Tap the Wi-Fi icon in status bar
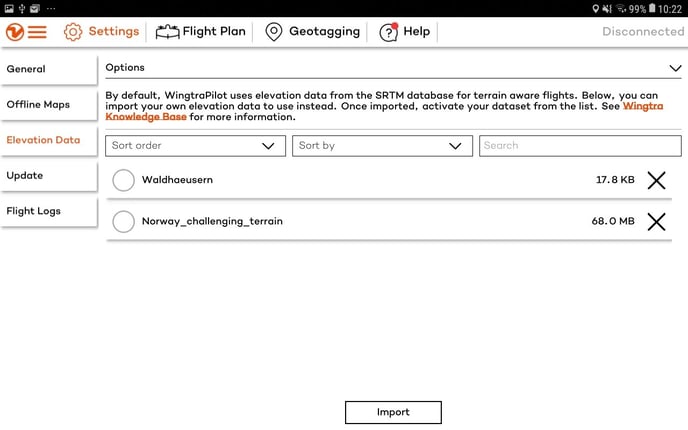 pyautogui.click(x=621, y=8)
